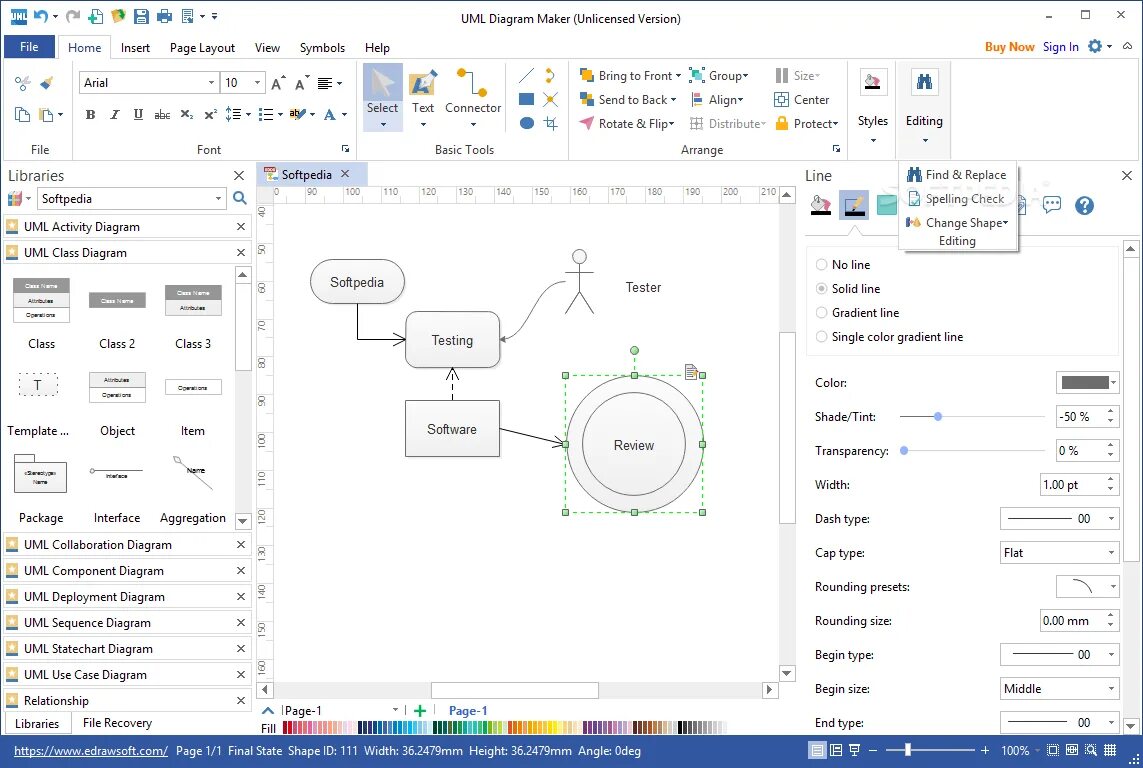This screenshot has height=768, width=1143.
Task: Select the Connector tool
Action: pos(472,96)
